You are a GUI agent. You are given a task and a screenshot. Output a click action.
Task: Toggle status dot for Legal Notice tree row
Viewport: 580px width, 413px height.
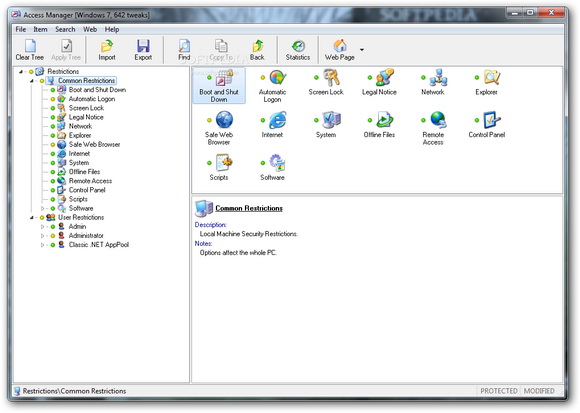[53, 117]
